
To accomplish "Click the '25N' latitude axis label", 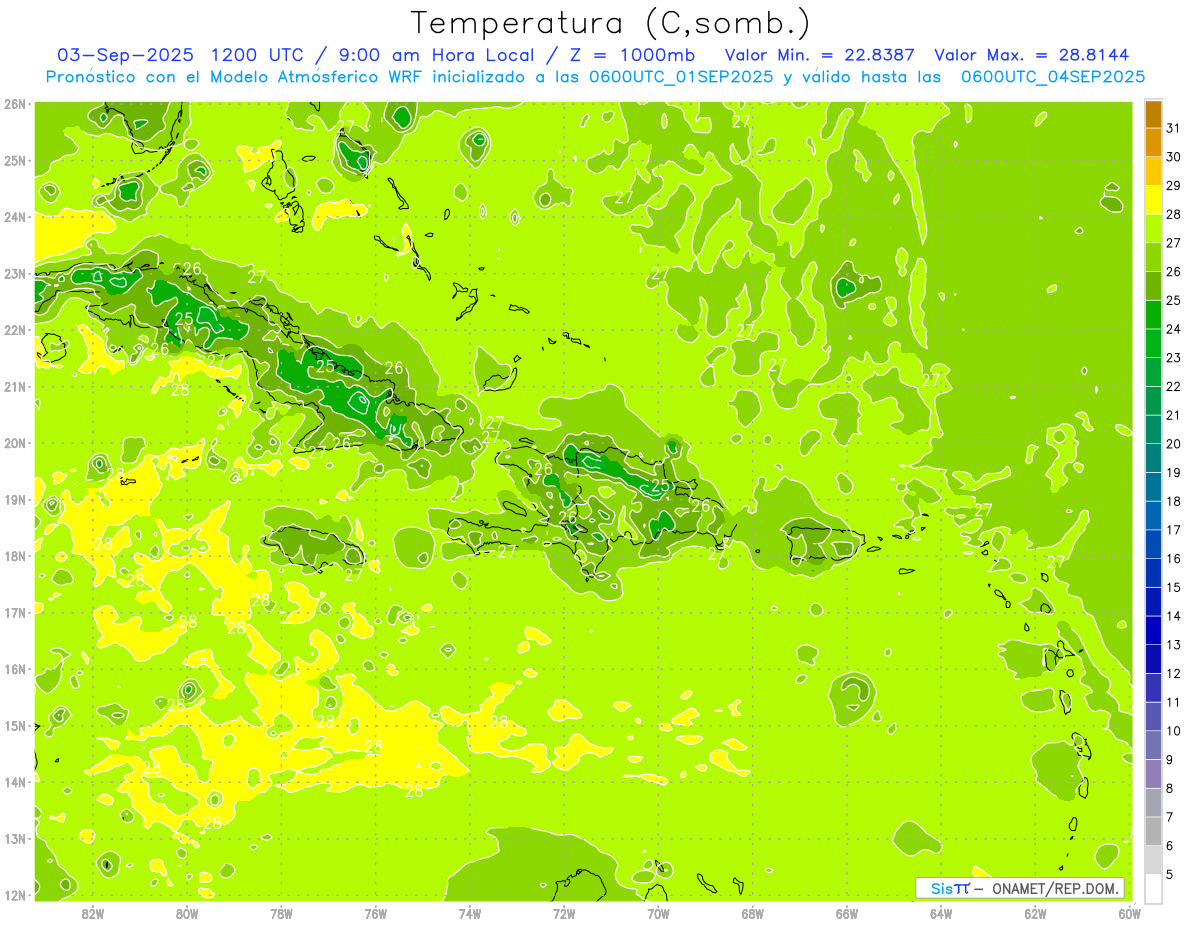I will 15,161.
